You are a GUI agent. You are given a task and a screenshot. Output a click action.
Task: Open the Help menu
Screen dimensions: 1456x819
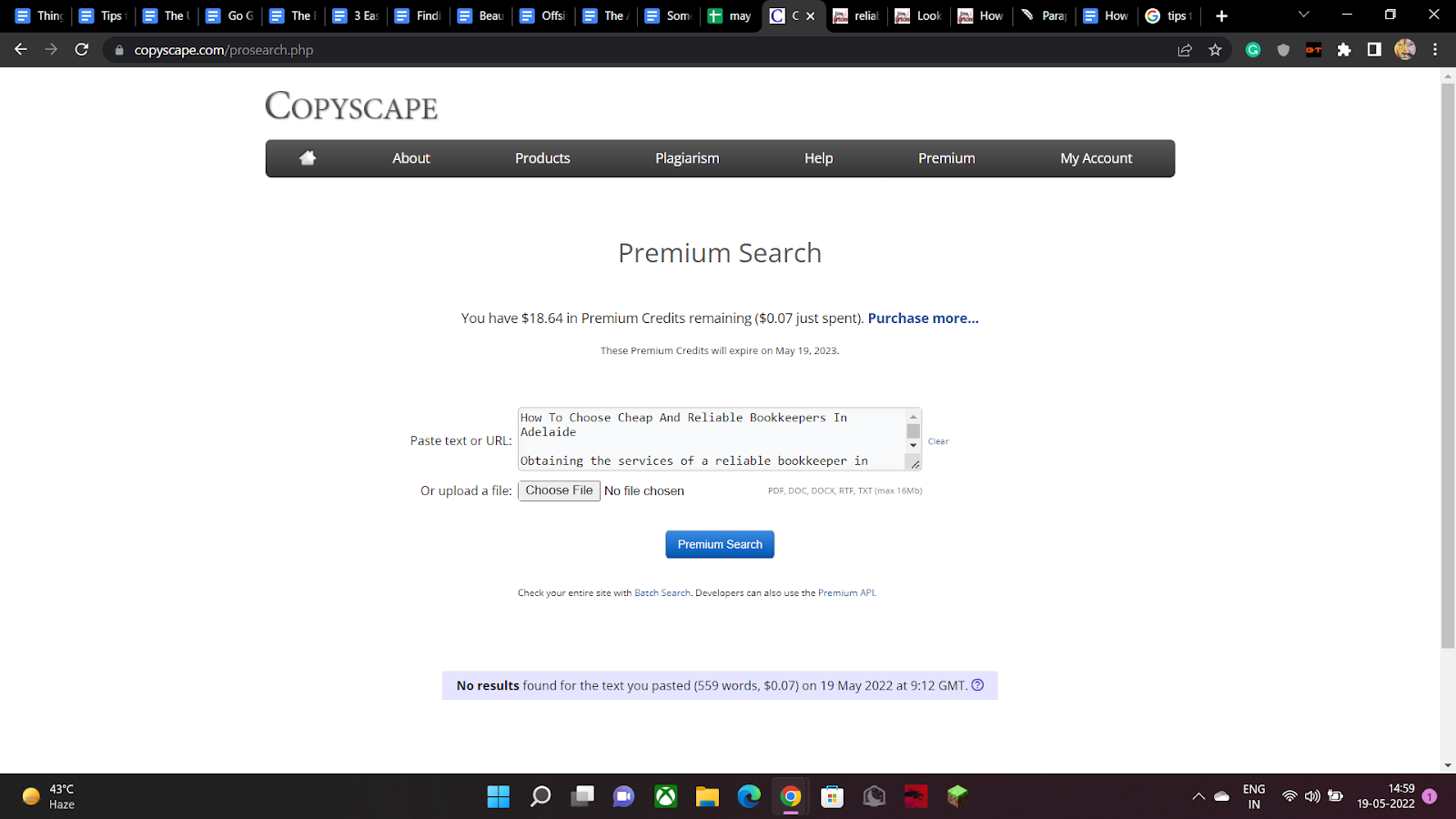(x=818, y=158)
